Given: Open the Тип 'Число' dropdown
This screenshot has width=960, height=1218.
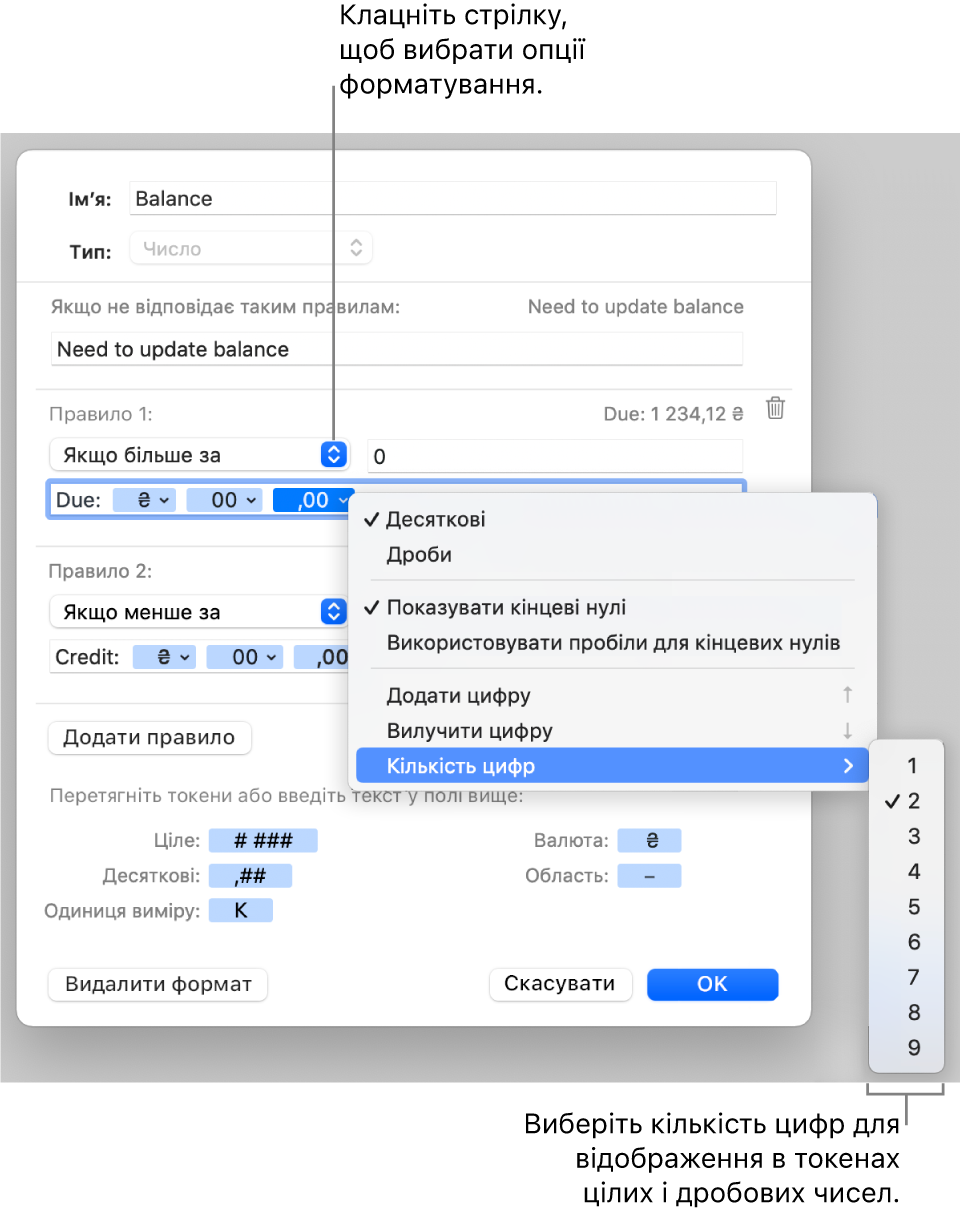Looking at the screenshot, I should [x=251, y=249].
